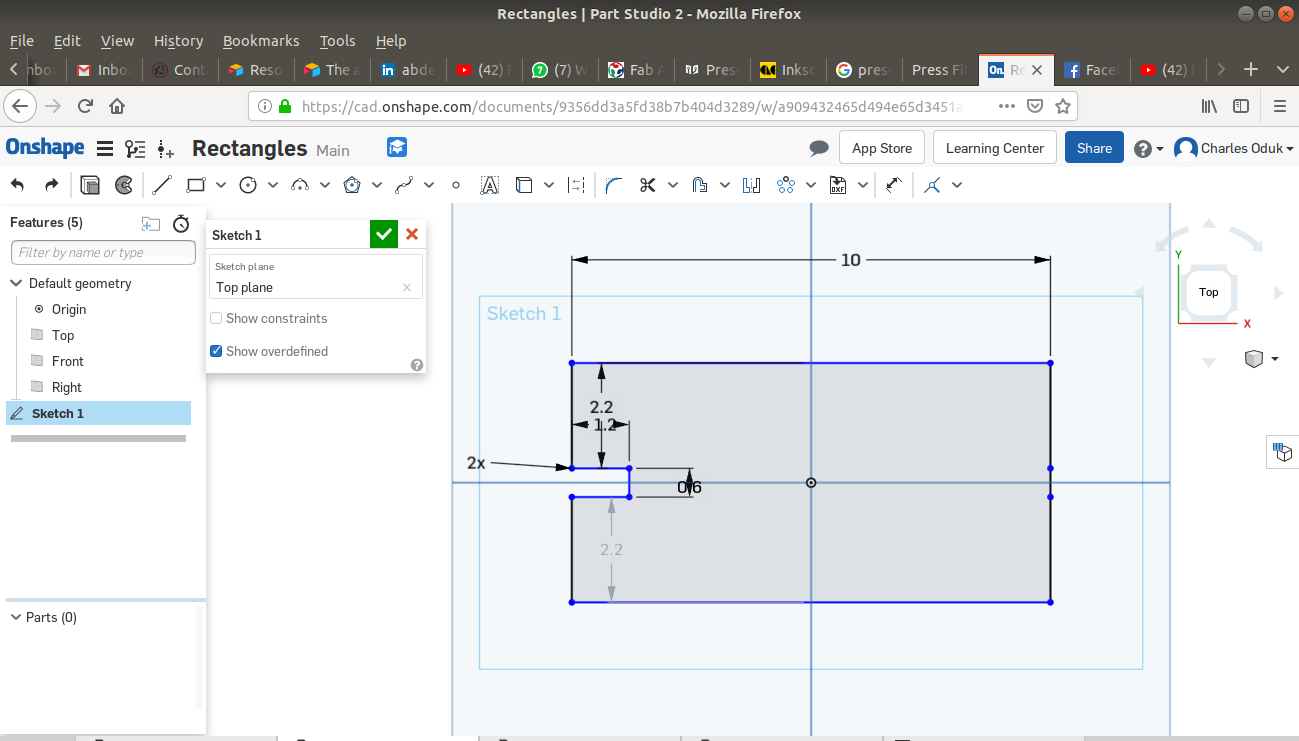Open the Bookmarks menu in Firefox
This screenshot has height=741, width=1299.
(261, 41)
